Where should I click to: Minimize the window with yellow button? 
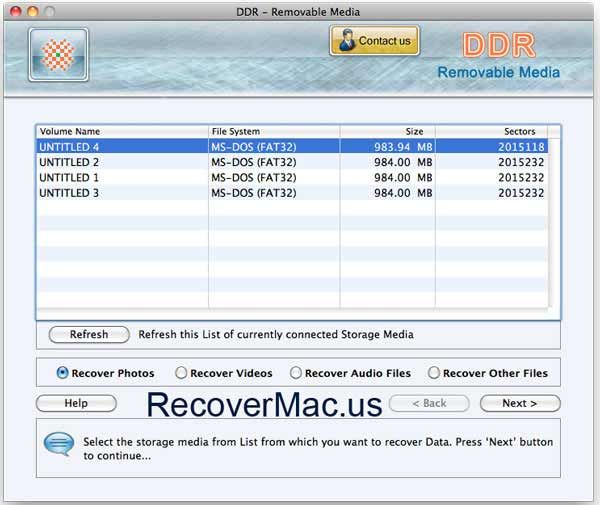pos(33,11)
